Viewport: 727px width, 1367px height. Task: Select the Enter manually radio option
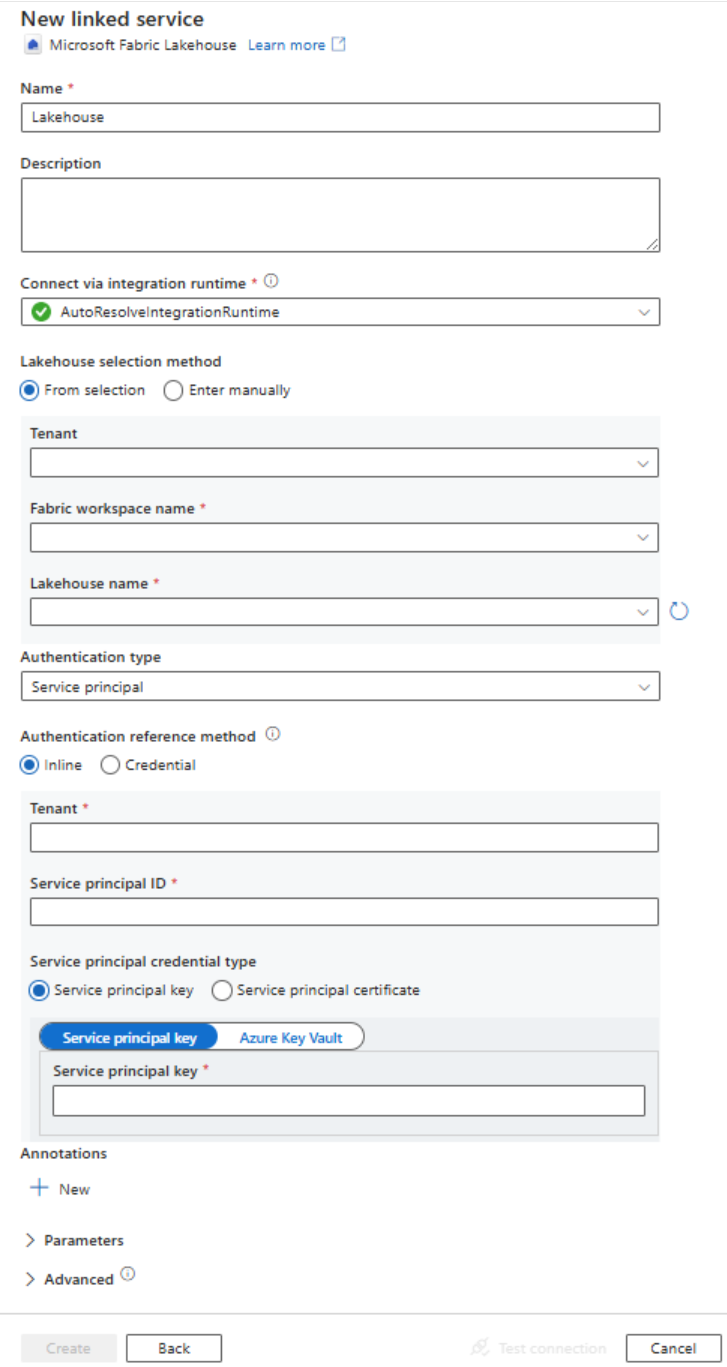tap(174, 390)
